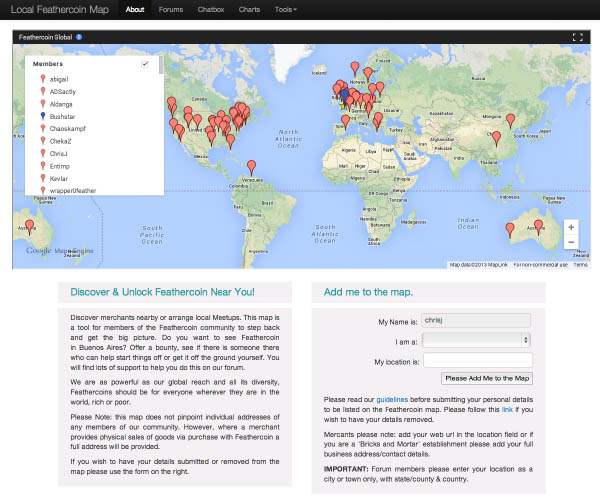Toggle fullscreen map view icon

click(577, 37)
